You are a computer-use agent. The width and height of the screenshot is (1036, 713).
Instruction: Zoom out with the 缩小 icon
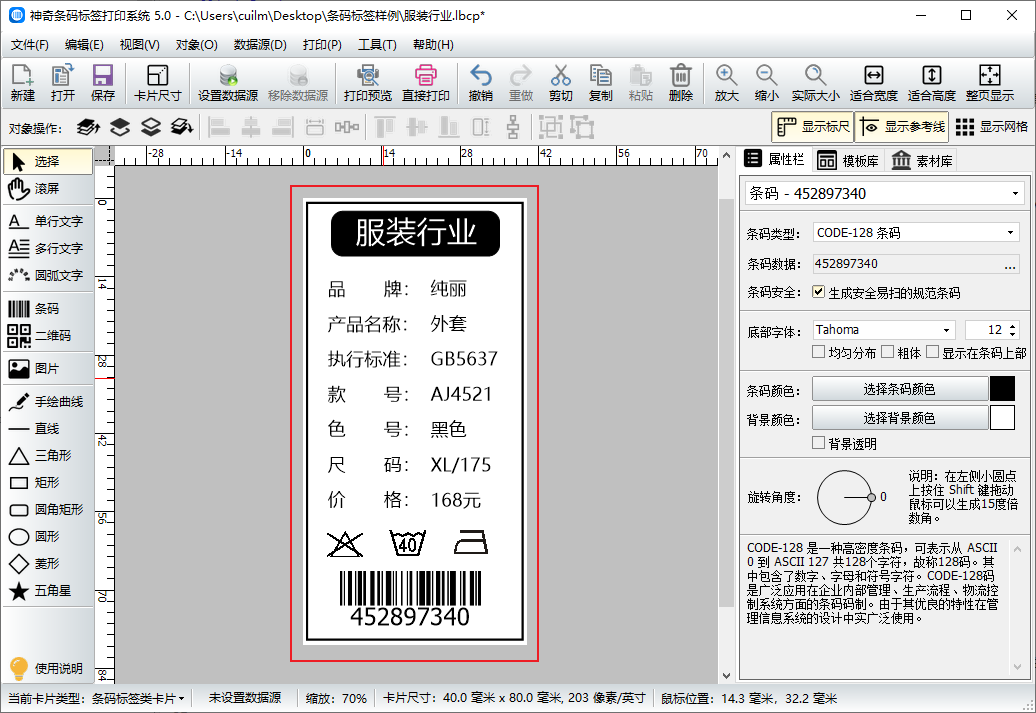tap(766, 83)
